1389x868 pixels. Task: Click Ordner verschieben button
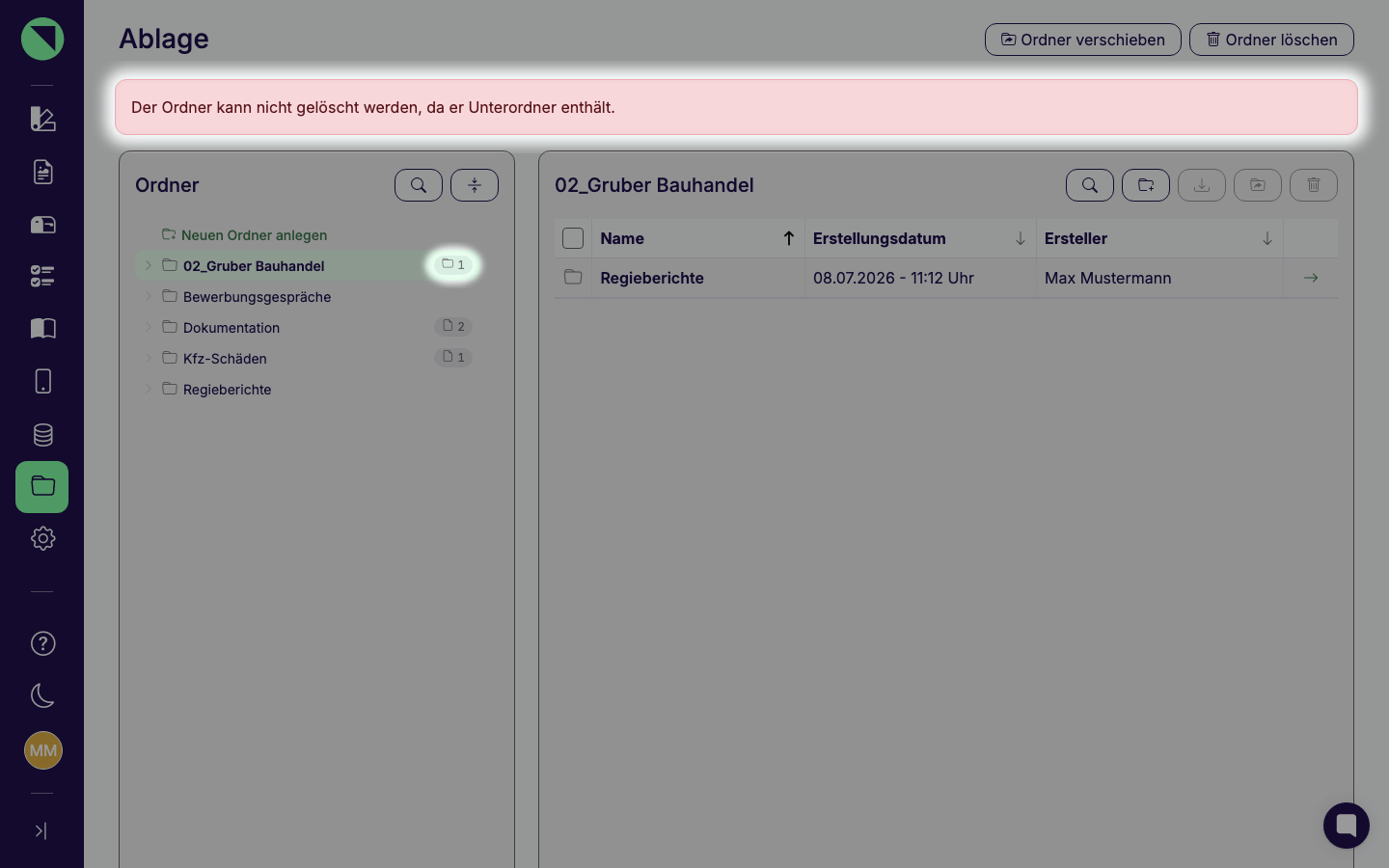pos(1082,40)
